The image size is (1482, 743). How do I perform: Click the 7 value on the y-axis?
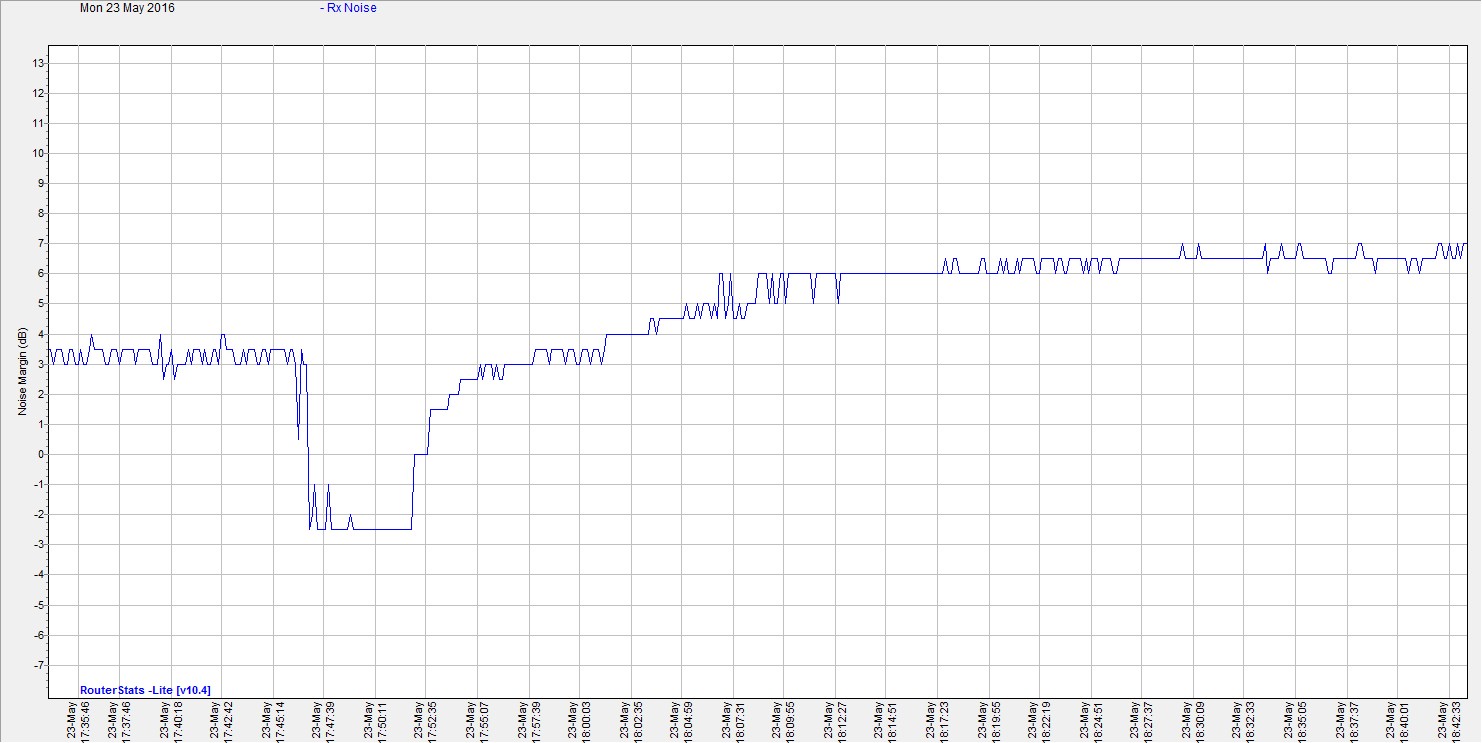40,243
